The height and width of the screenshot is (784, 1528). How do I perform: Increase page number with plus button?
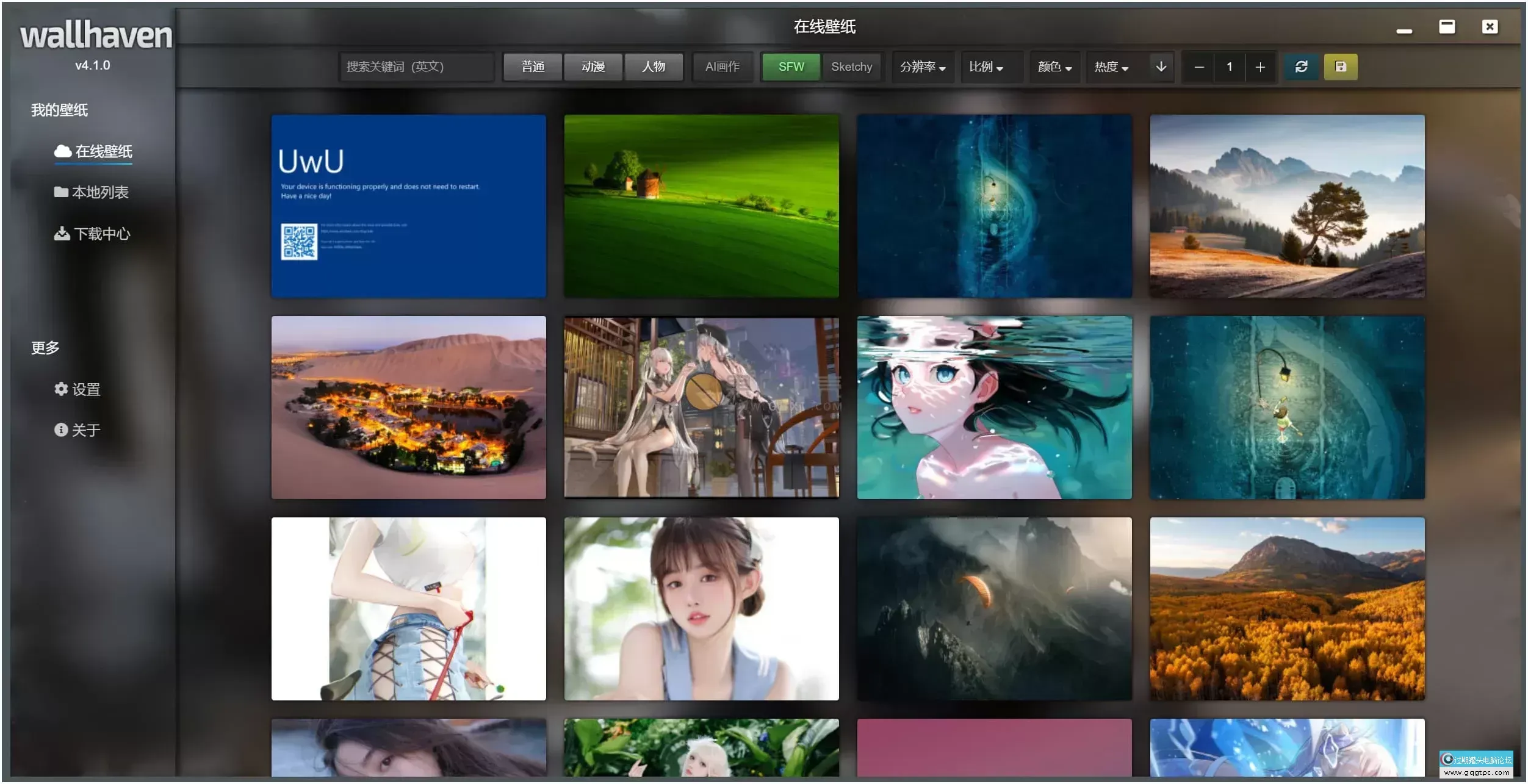(x=1260, y=67)
